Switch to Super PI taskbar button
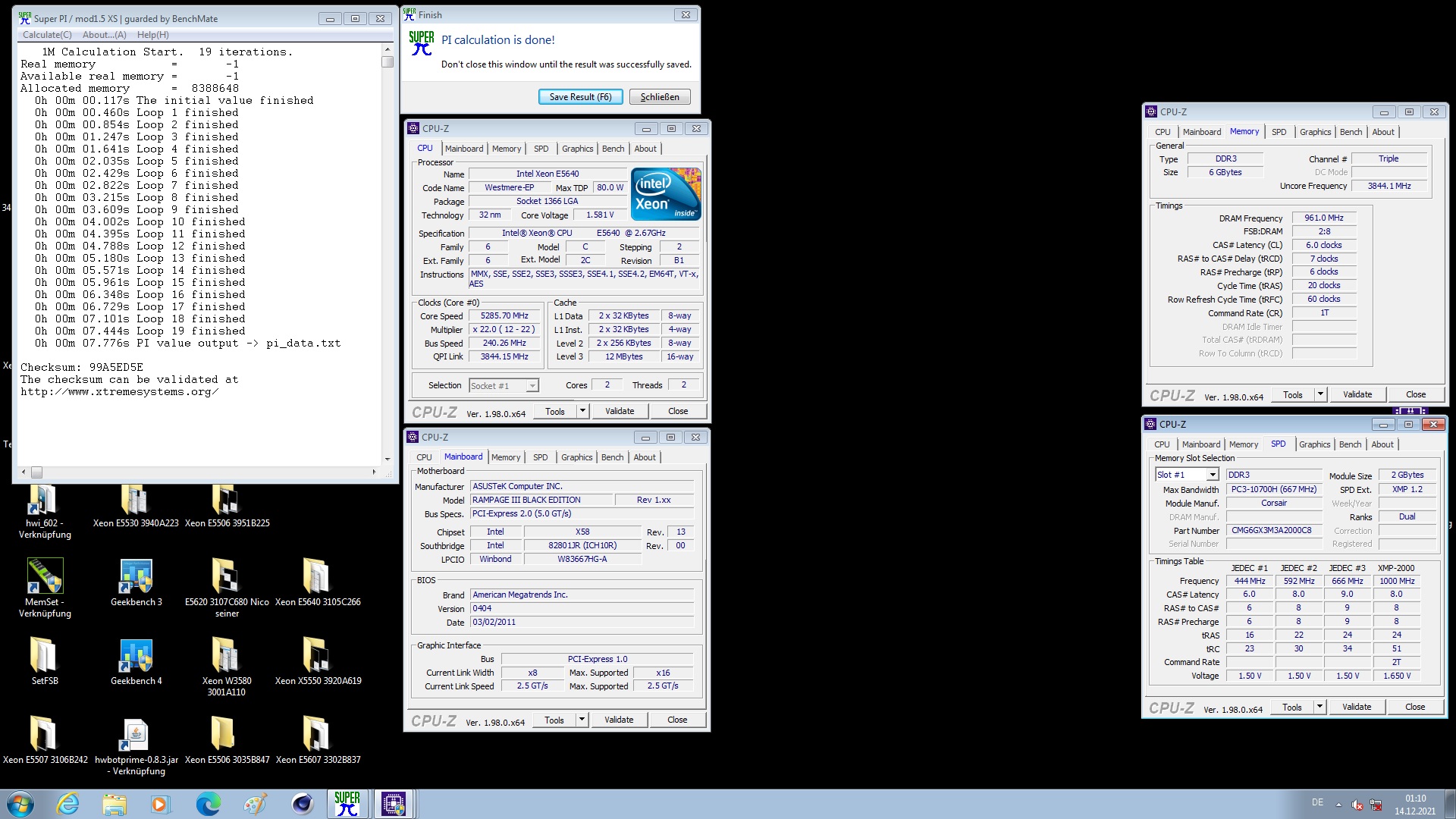Image resolution: width=1456 pixels, height=819 pixels. click(347, 804)
